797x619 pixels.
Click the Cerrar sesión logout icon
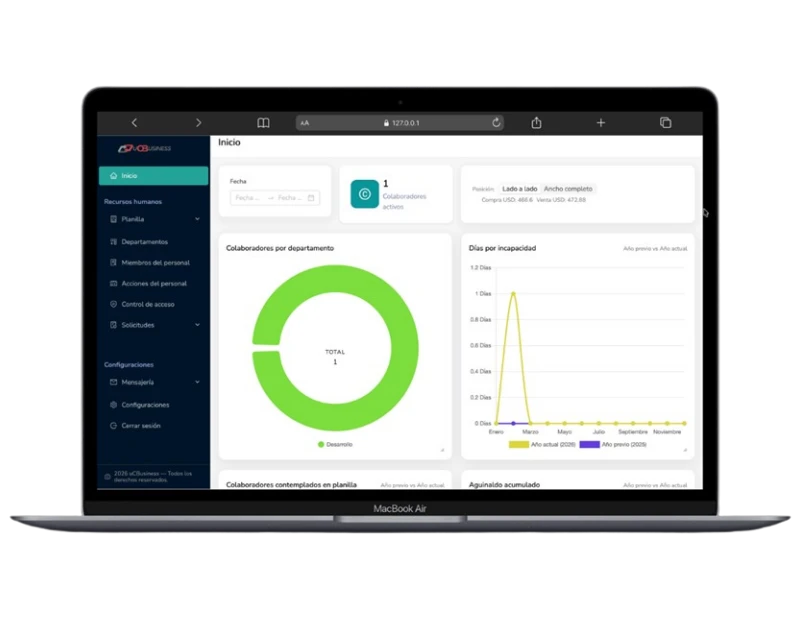point(113,426)
